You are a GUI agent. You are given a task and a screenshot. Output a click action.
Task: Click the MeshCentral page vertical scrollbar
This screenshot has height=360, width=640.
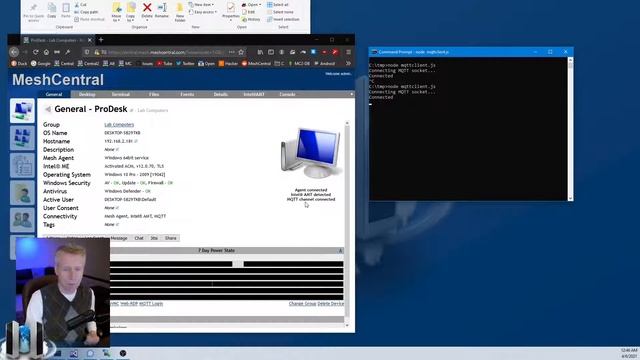pyautogui.click(x=347, y=224)
